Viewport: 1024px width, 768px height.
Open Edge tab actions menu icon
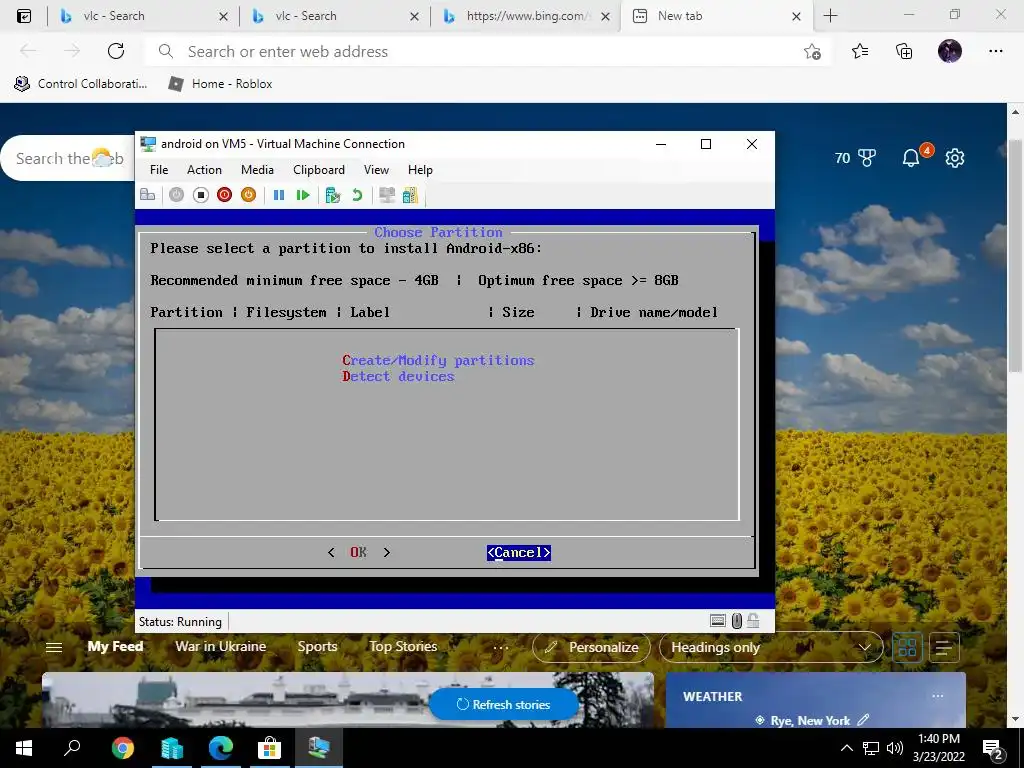pos(24,16)
